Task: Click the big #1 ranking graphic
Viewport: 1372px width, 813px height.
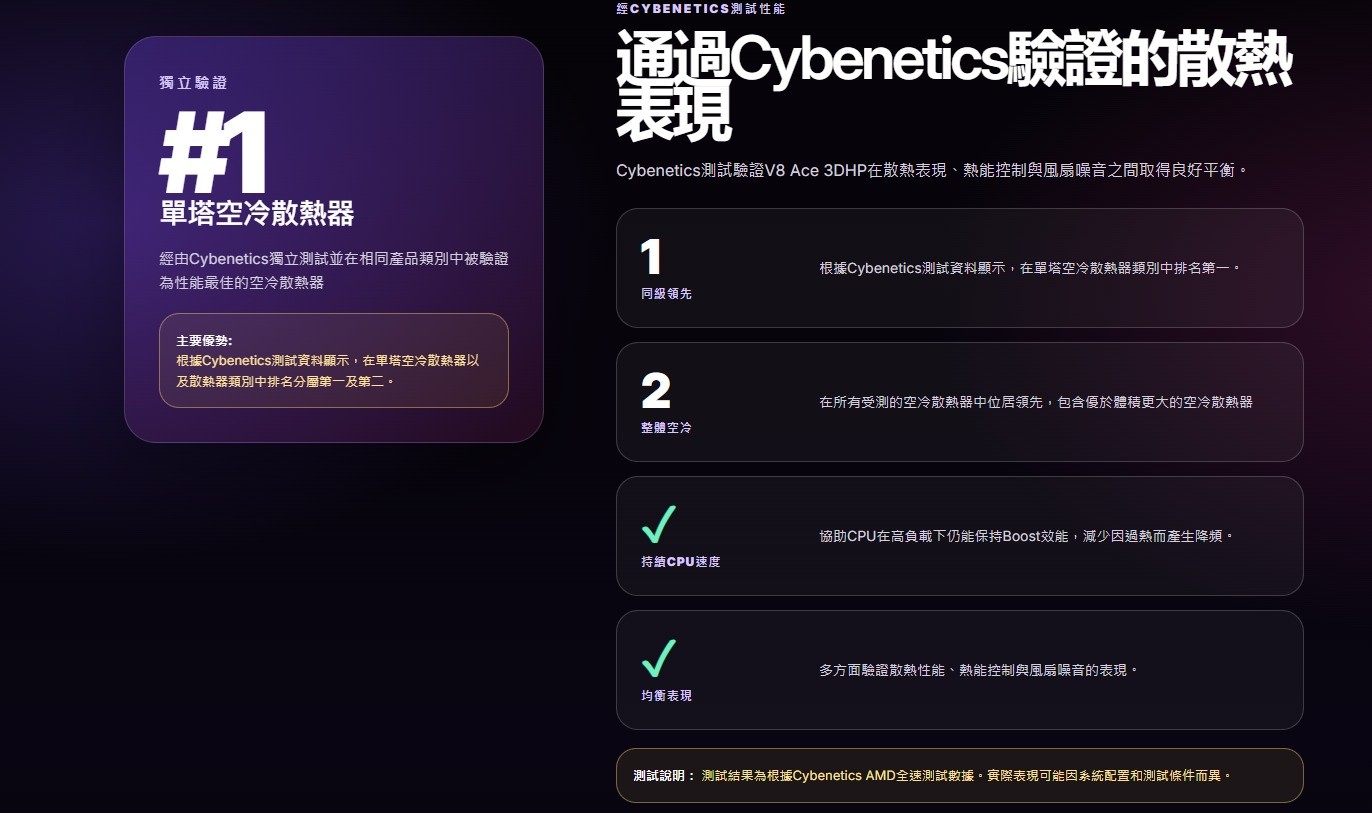Action: tap(213, 151)
